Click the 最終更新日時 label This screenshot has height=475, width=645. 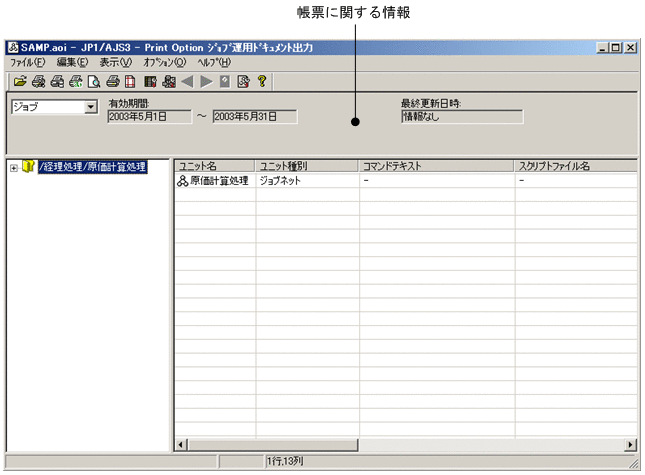431,103
